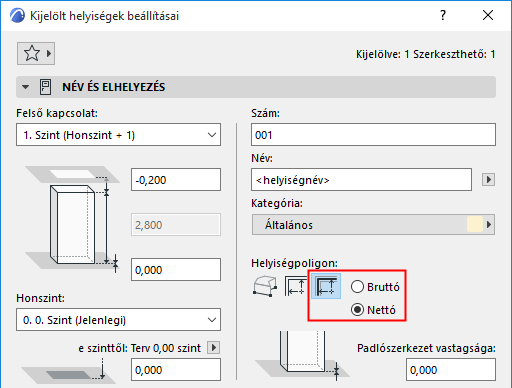Select the manual 3D zone polygon method icon
512x388 pixels.
265,286
